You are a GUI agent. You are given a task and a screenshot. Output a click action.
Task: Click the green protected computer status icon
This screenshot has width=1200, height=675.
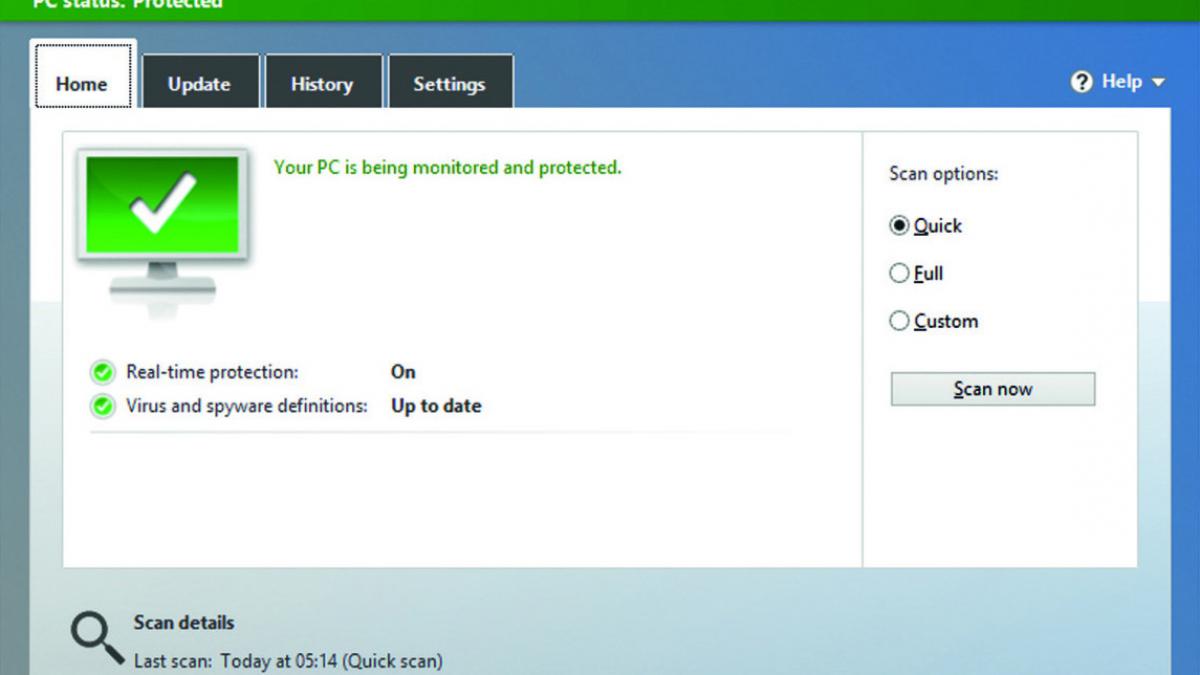[160, 210]
